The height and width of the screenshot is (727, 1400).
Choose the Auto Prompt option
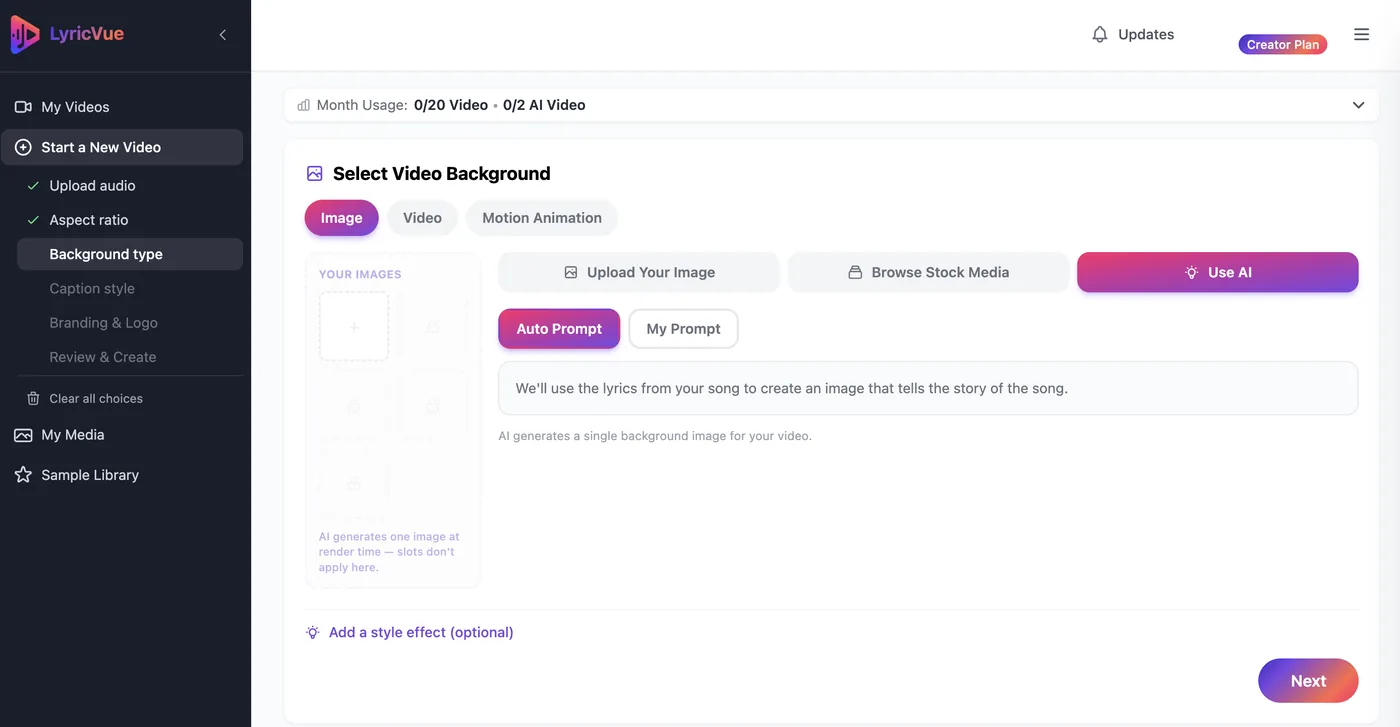(559, 329)
